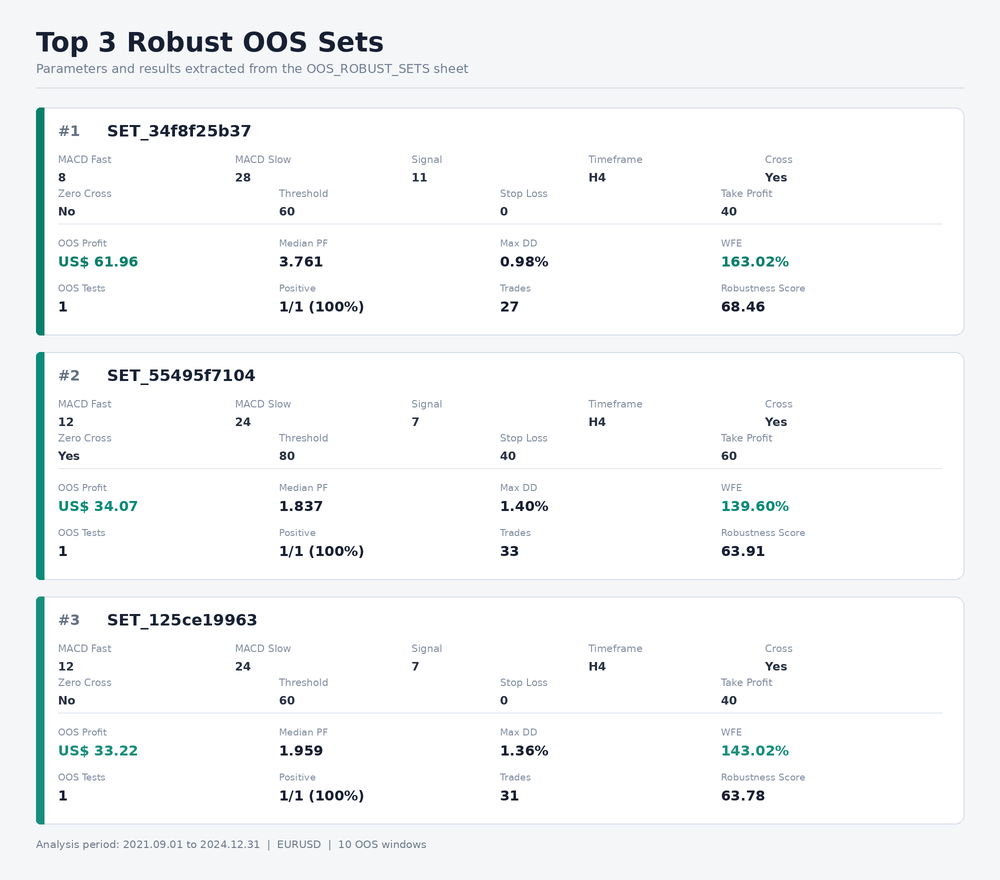This screenshot has height=880, width=1000.
Task: Click Robustness Score 63.78
Action: coord(743,796)
